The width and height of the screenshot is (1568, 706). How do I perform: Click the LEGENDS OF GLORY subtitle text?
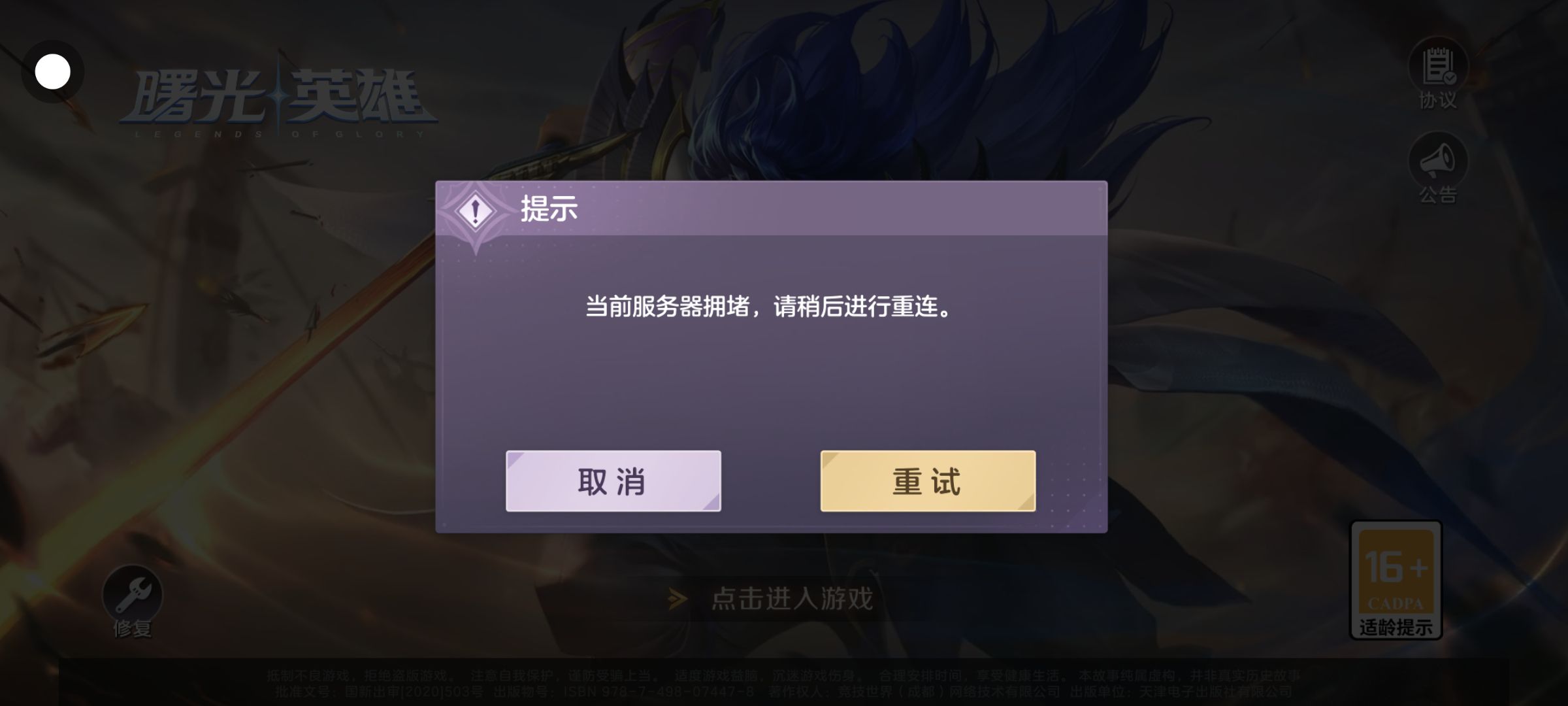click(280, 134)
